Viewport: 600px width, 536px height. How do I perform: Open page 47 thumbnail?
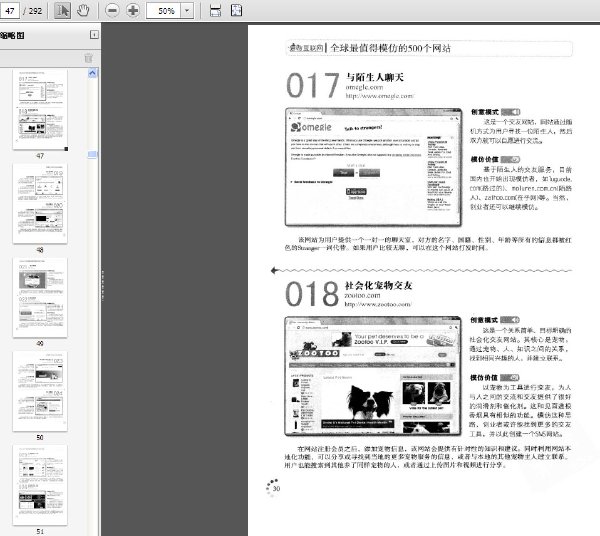tap(40, 109)
